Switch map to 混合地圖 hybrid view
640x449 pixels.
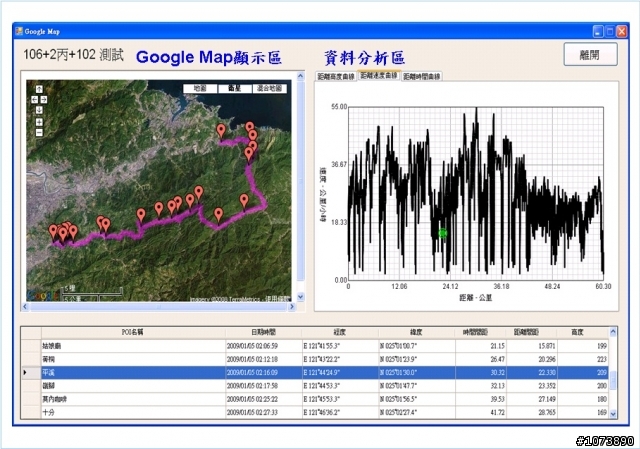pyautogui.click(x=270, y=89)
